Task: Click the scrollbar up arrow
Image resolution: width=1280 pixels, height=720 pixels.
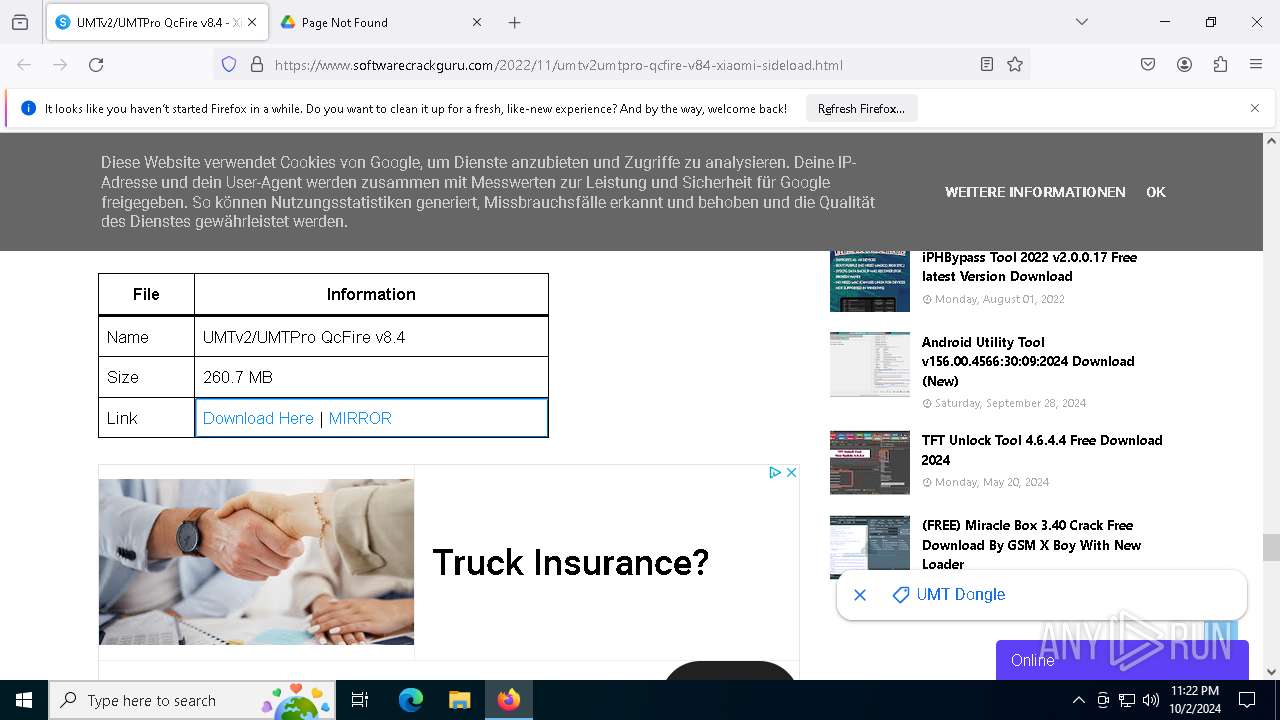Action: click(x=1271, y=141)
